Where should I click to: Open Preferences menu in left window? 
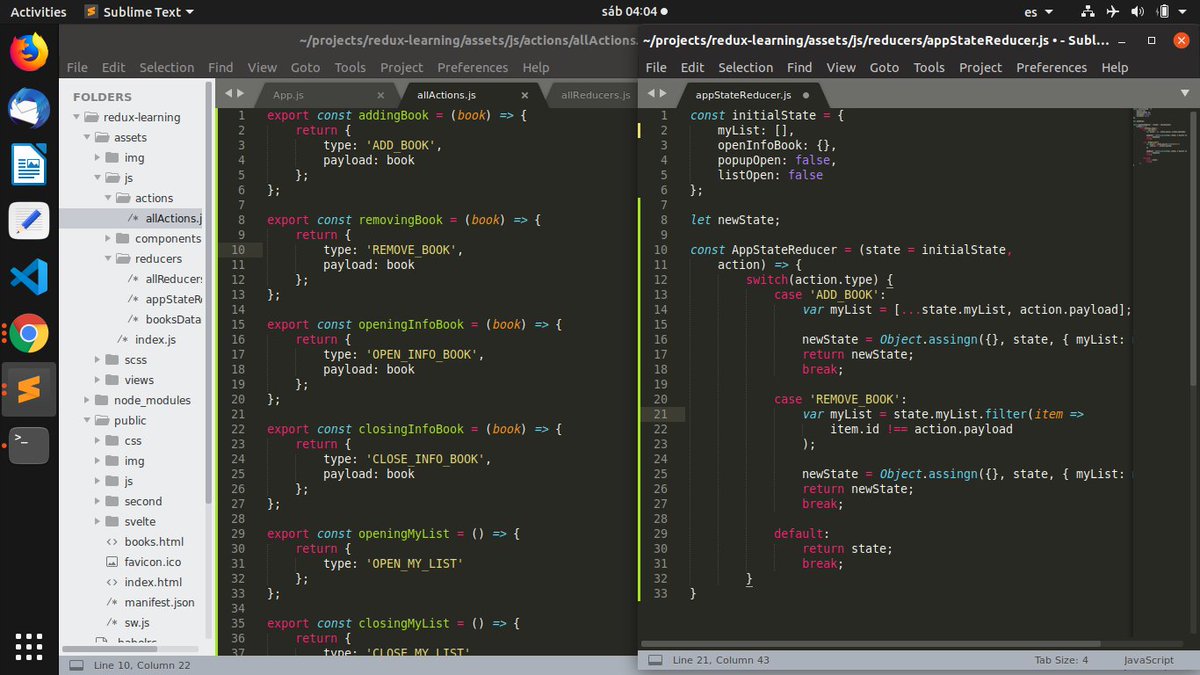(473, 67)
